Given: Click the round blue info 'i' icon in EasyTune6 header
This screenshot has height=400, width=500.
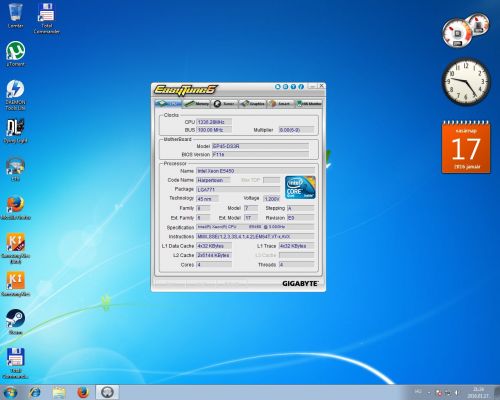Looking at the screenshot, I should [x=301, y=87].
